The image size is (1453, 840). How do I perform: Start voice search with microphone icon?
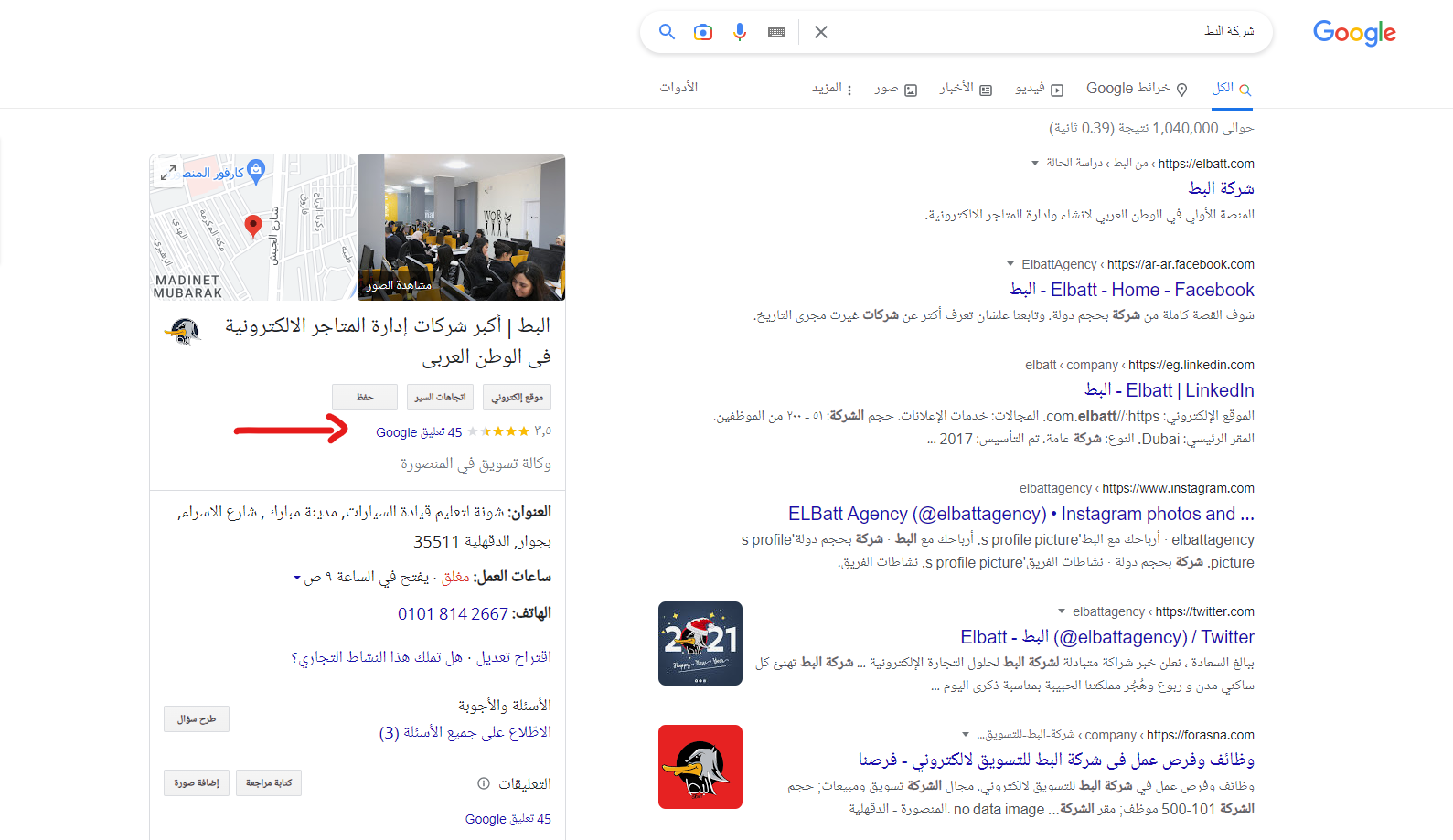740,32
